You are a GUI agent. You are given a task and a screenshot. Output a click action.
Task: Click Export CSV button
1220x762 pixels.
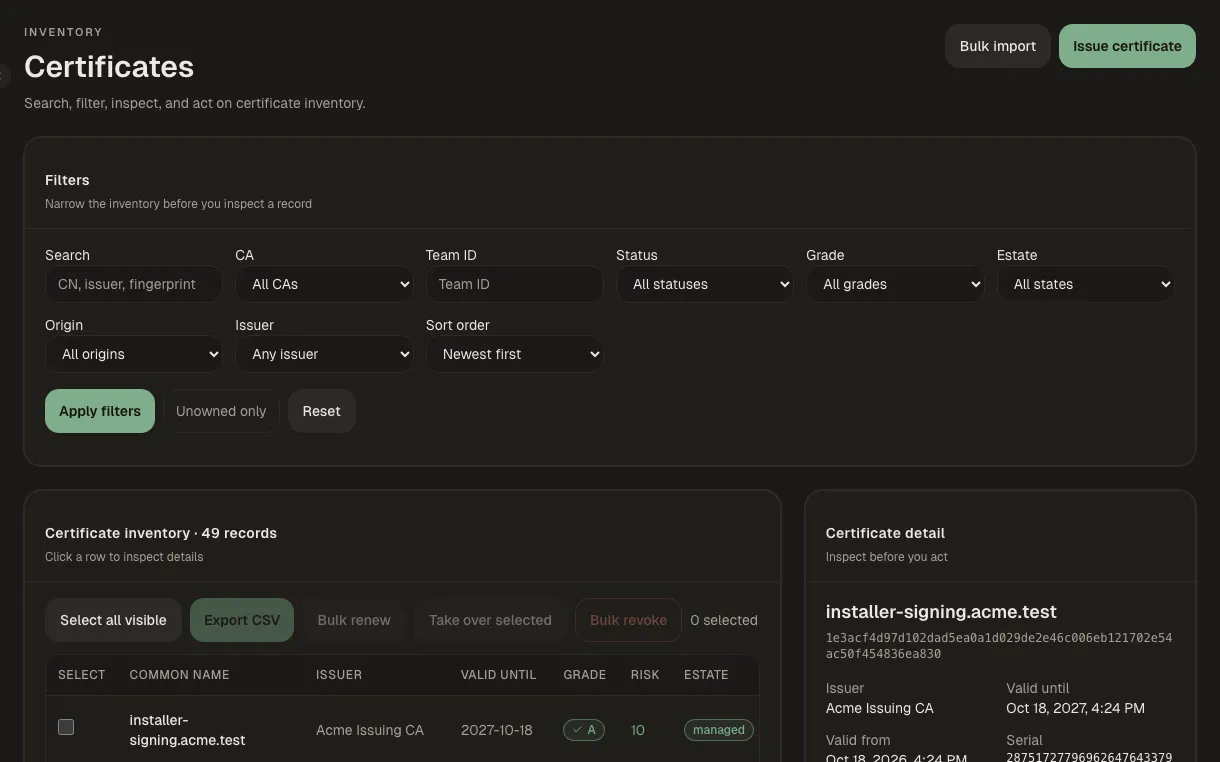(242, 620)
